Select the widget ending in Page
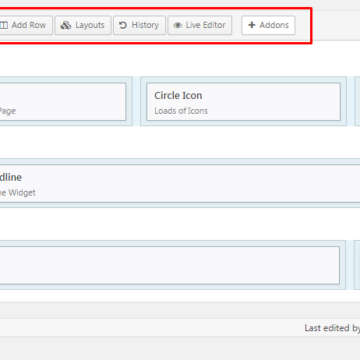The width and height of the screenshot is (360, 360). click(x=63, y=102)
